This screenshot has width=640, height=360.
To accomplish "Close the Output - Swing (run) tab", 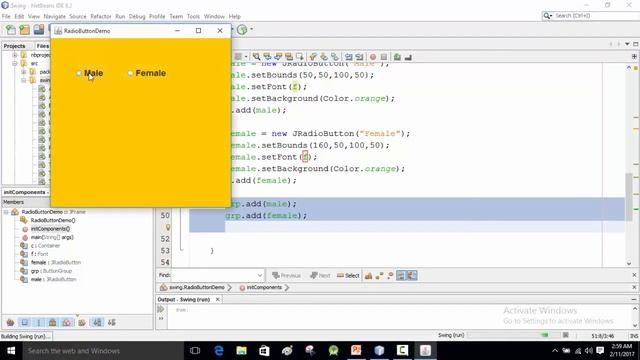I will [x=218, y=299].
